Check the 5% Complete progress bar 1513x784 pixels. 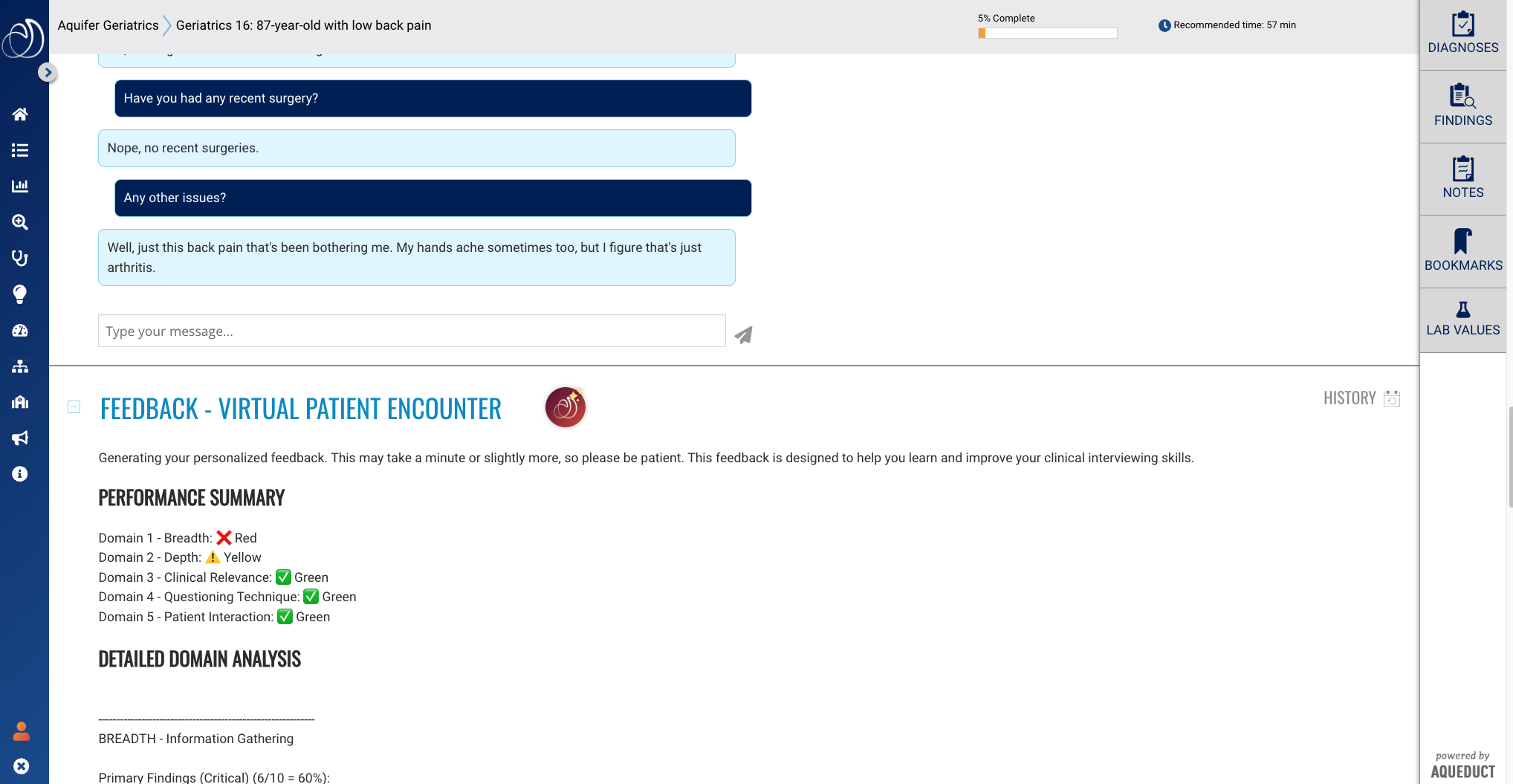pyautogui.click(x=1047, y=33)
